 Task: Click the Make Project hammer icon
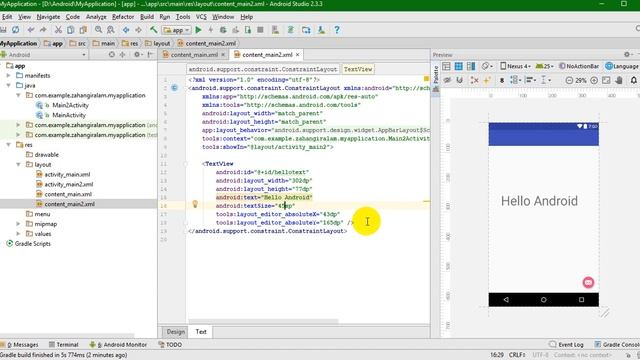[x=153, y=30]
